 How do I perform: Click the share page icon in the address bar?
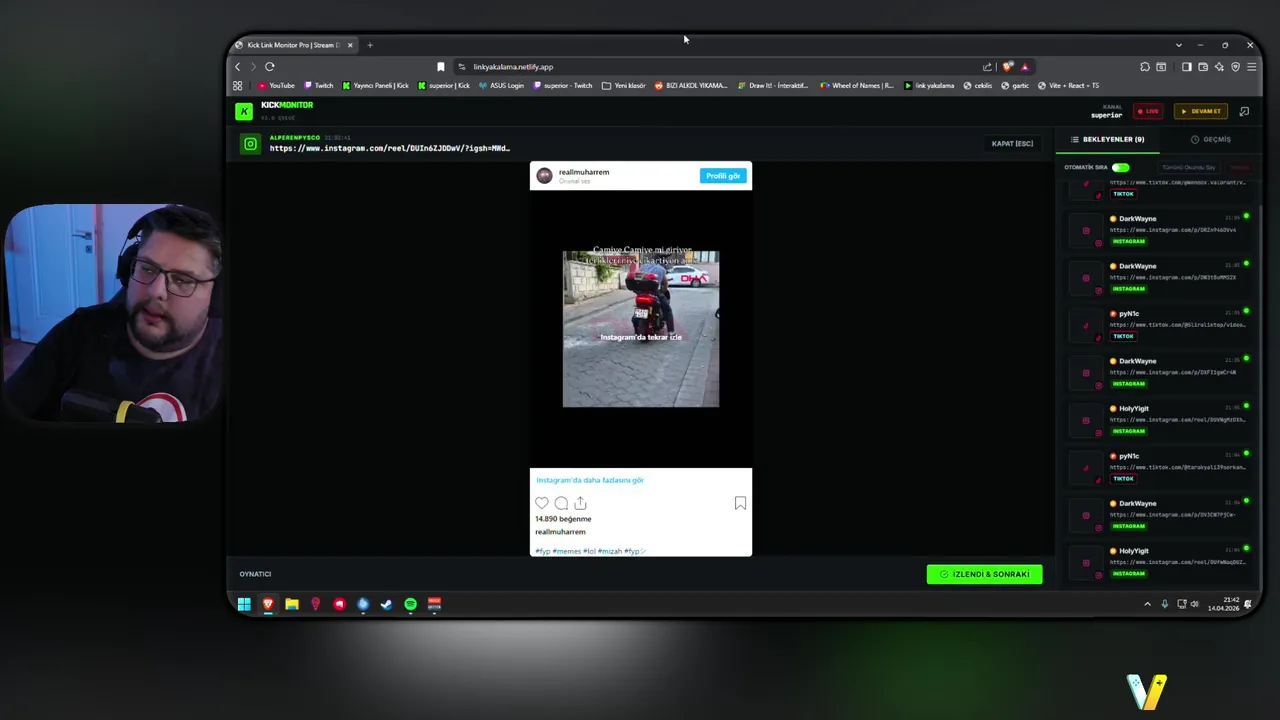988,67
